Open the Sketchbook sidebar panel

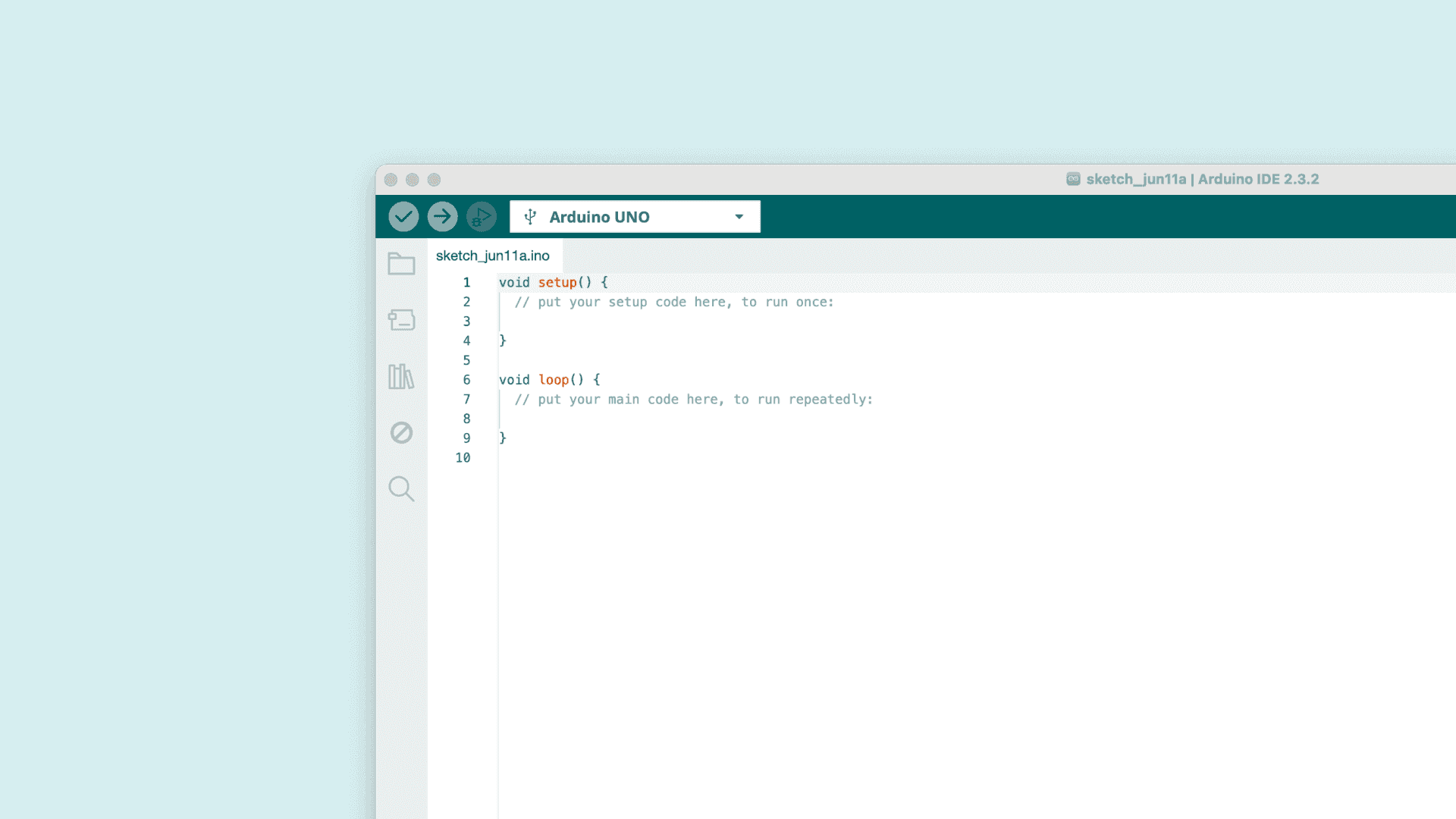(x=401, y=263)
